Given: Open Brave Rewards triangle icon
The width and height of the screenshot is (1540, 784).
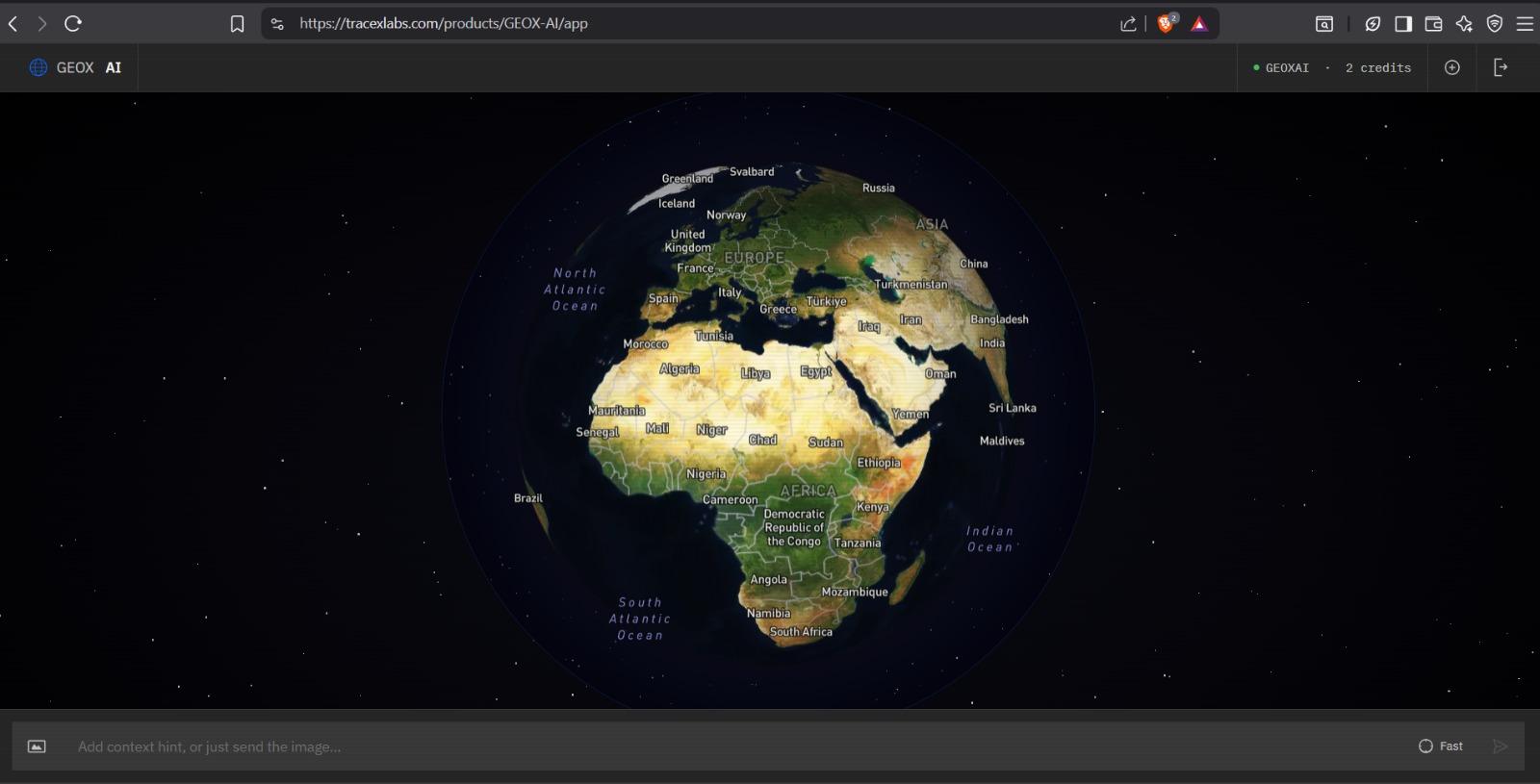Looking at the screenshot, I should tap(1199, 24).
